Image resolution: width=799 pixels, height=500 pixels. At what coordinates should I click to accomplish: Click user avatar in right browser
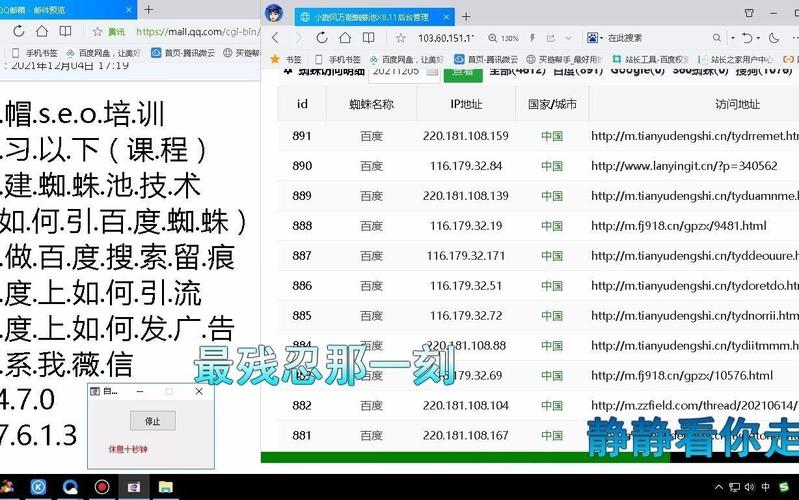(x=274, y=13)
